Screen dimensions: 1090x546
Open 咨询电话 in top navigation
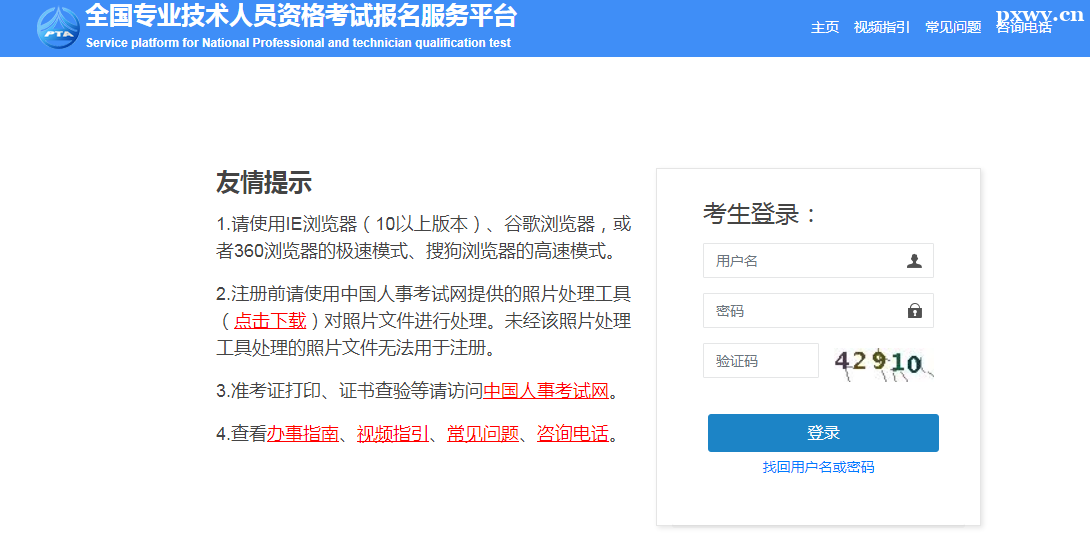click(x=1024, y=27)
